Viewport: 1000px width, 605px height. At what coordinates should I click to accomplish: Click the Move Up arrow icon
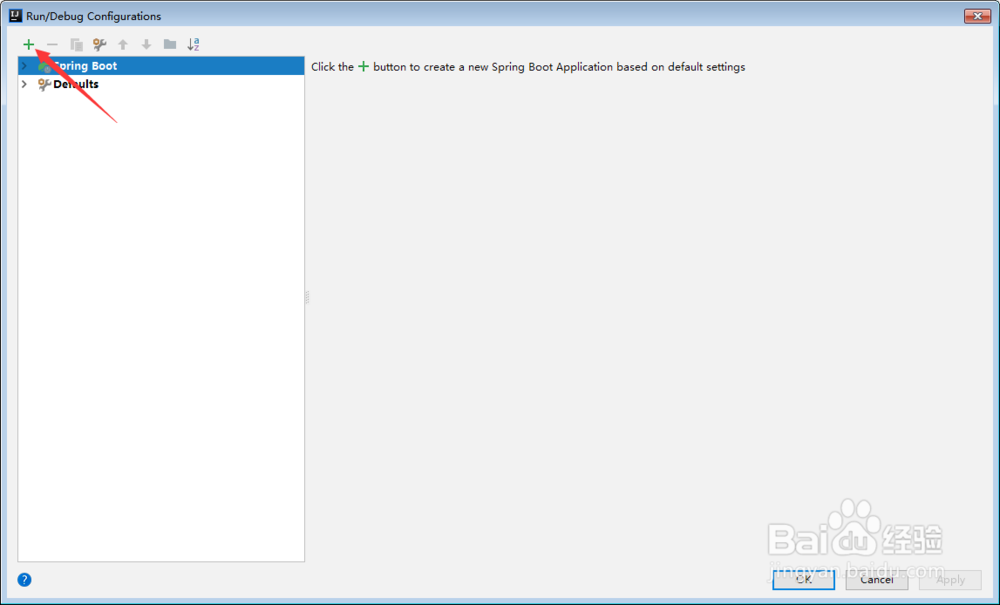(123, 44)
